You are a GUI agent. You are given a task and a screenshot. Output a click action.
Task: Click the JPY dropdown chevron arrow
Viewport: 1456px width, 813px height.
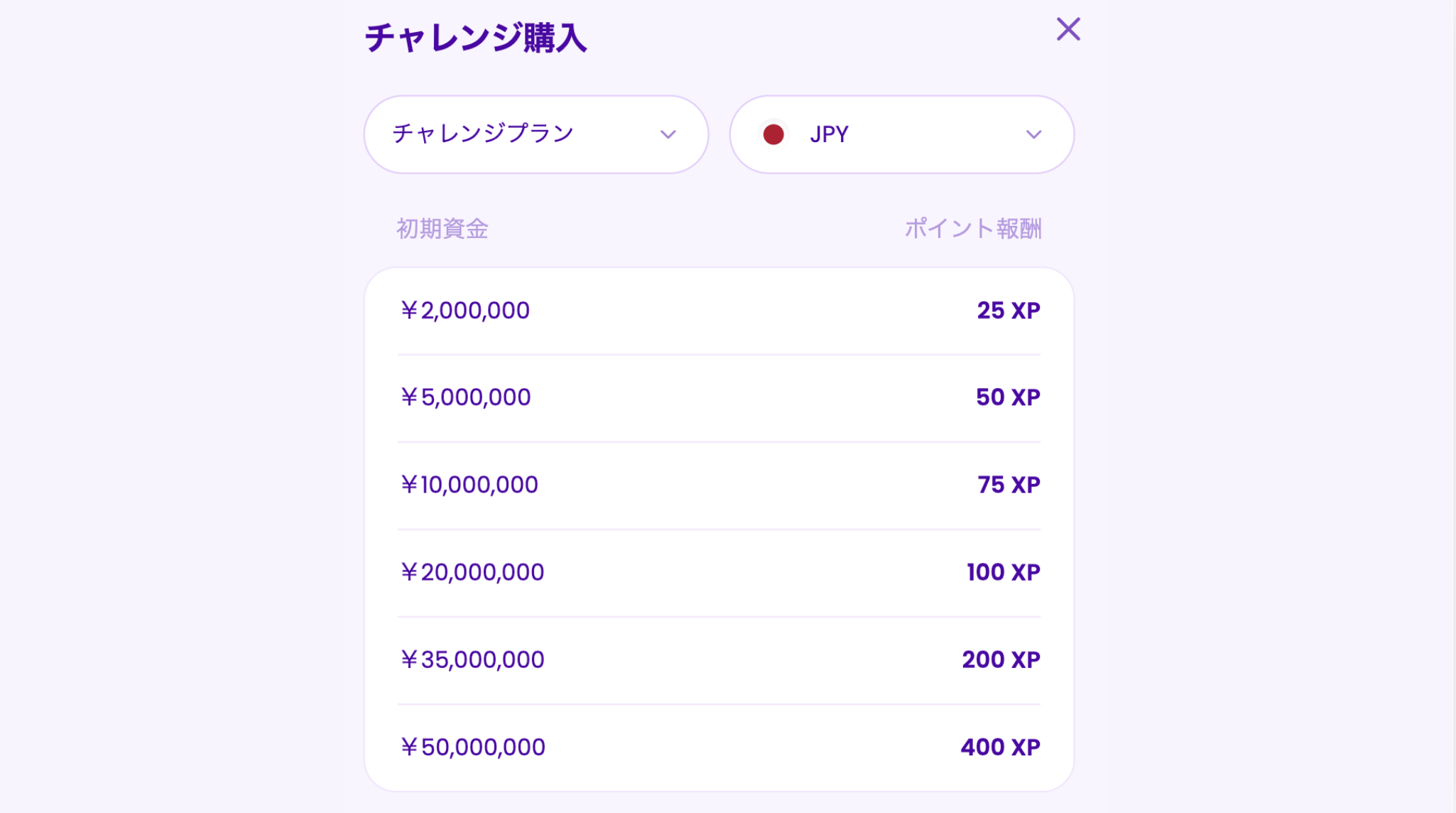tap(1033, 134)
